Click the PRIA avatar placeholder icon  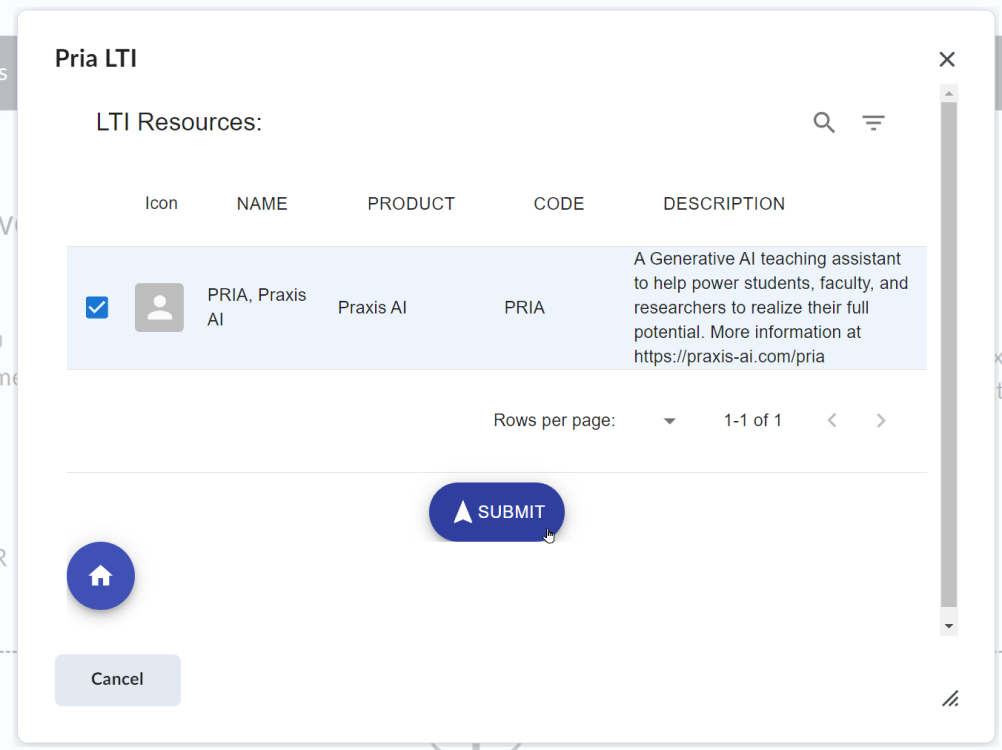click(x=159, y=307)
